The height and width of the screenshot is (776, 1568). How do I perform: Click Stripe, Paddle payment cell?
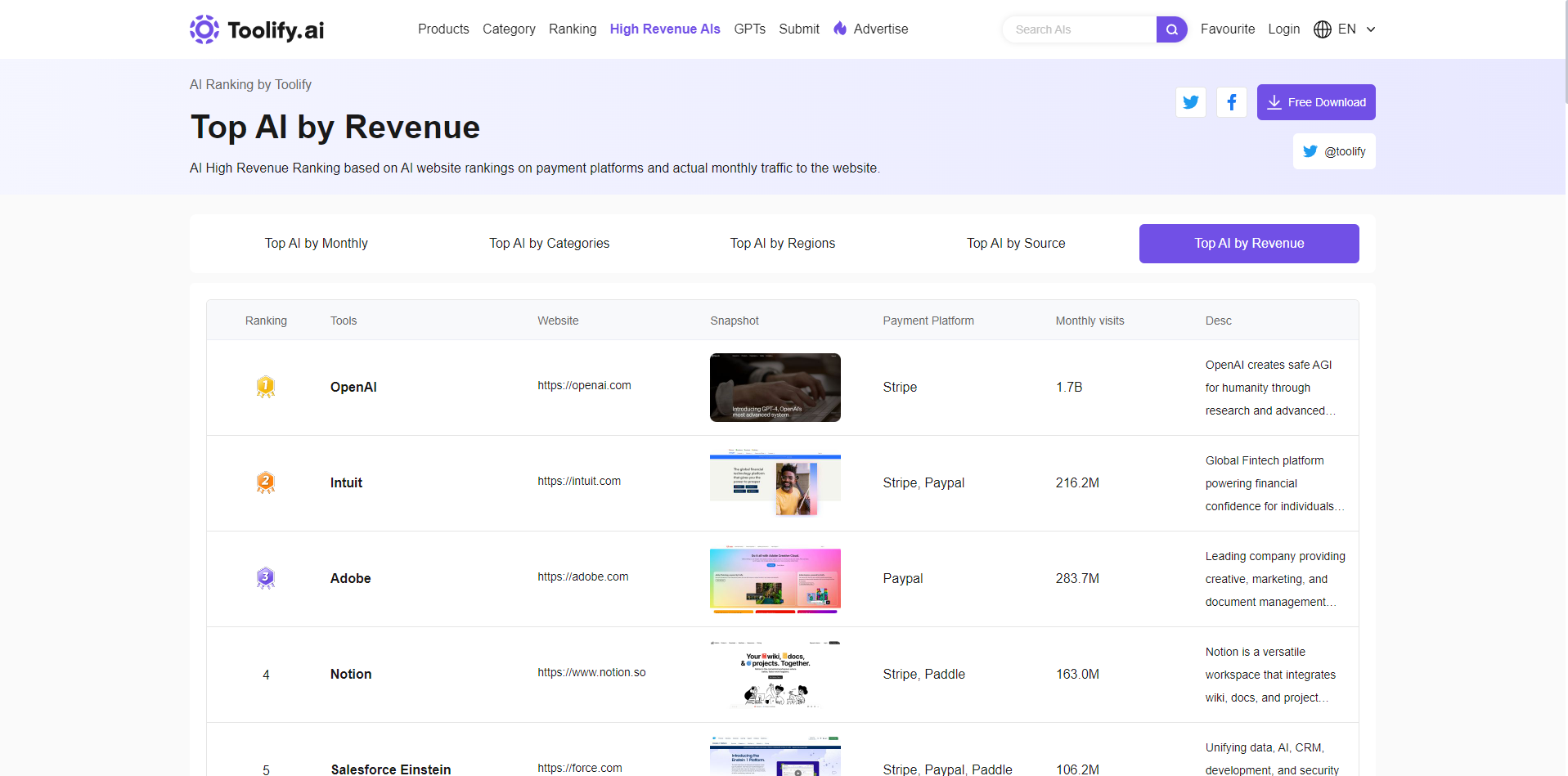click(x=924, y=674)
